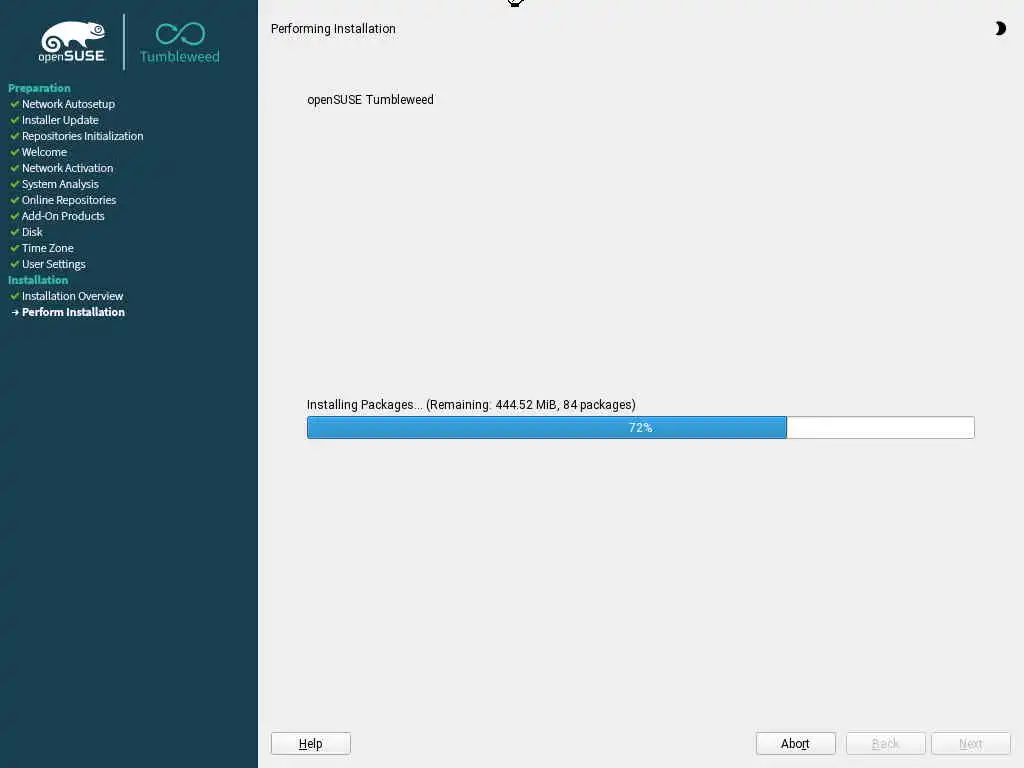This screenshot has height=768, width=1024.
Task: Select Repositories Initialization step
Action: coord(82,136)
